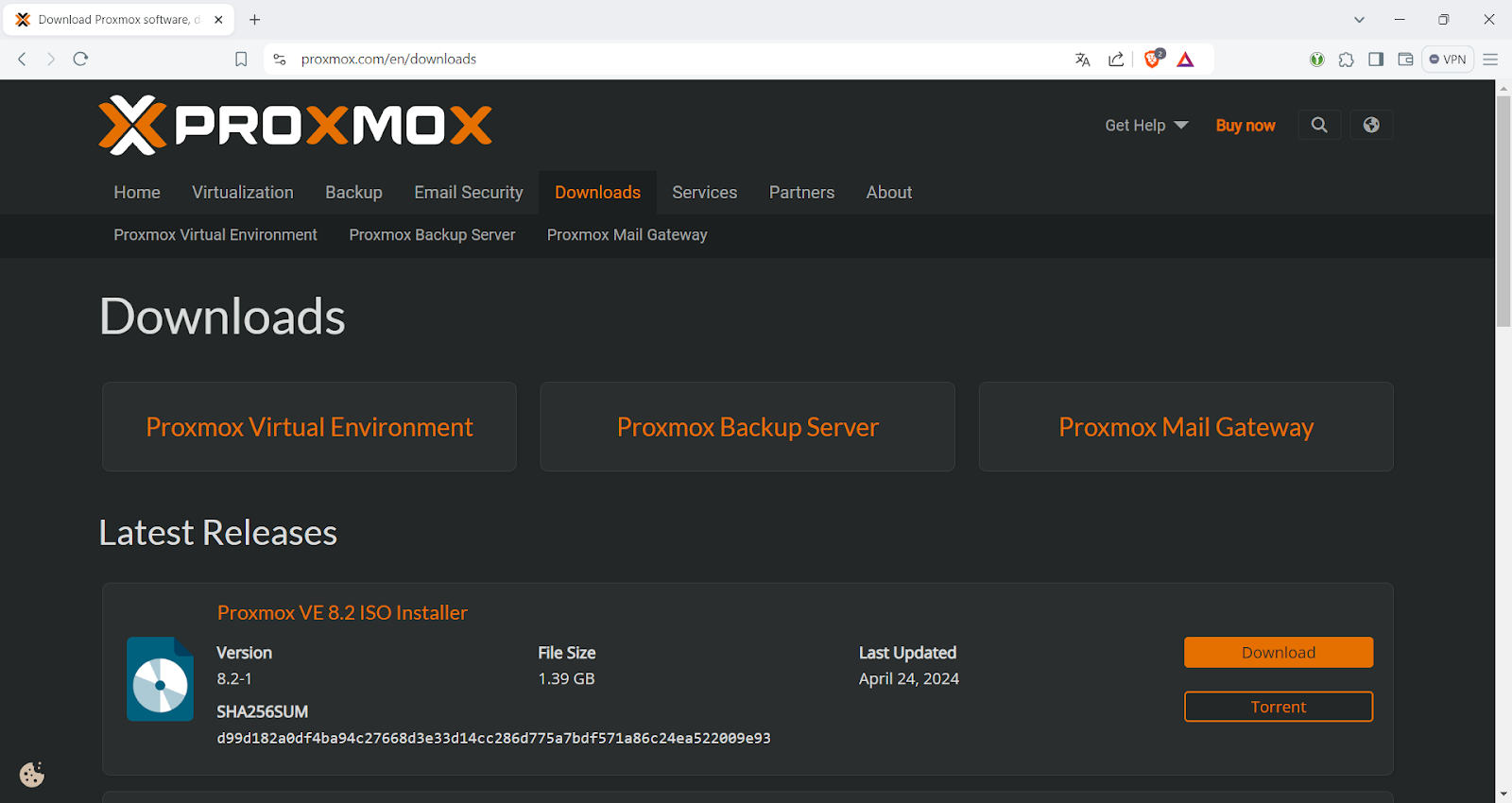Open Brave Shields lion icon
Screen dimensions: 1512x803
tap(1153, 59)
